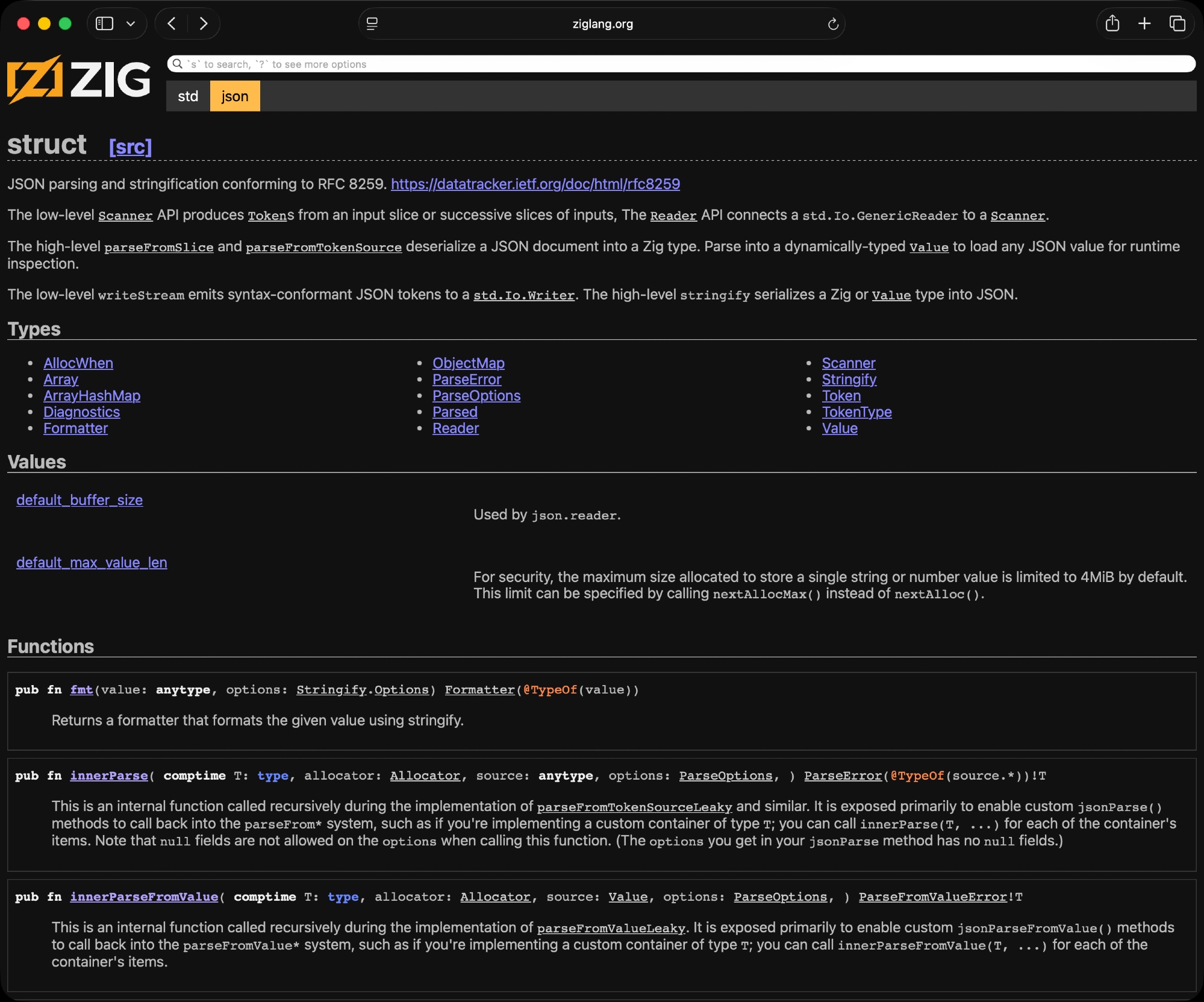The image size is (1204, 1002).
Task: Open the innerParseFromValue function
Action: (x=144, y=897)
